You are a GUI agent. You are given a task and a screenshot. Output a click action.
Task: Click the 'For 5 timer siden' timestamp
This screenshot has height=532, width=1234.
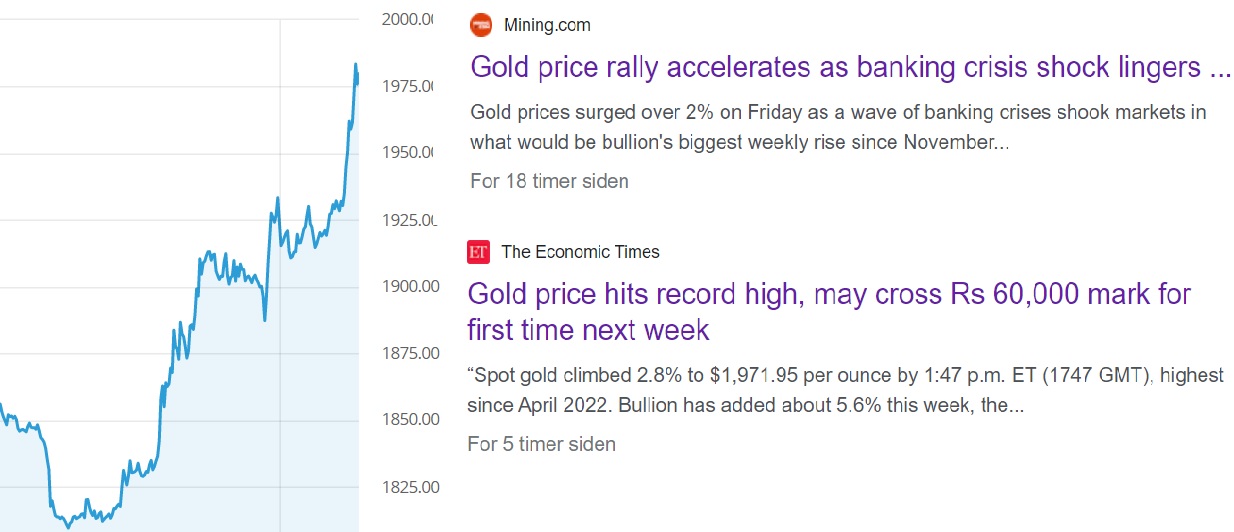tap(541, 443)
